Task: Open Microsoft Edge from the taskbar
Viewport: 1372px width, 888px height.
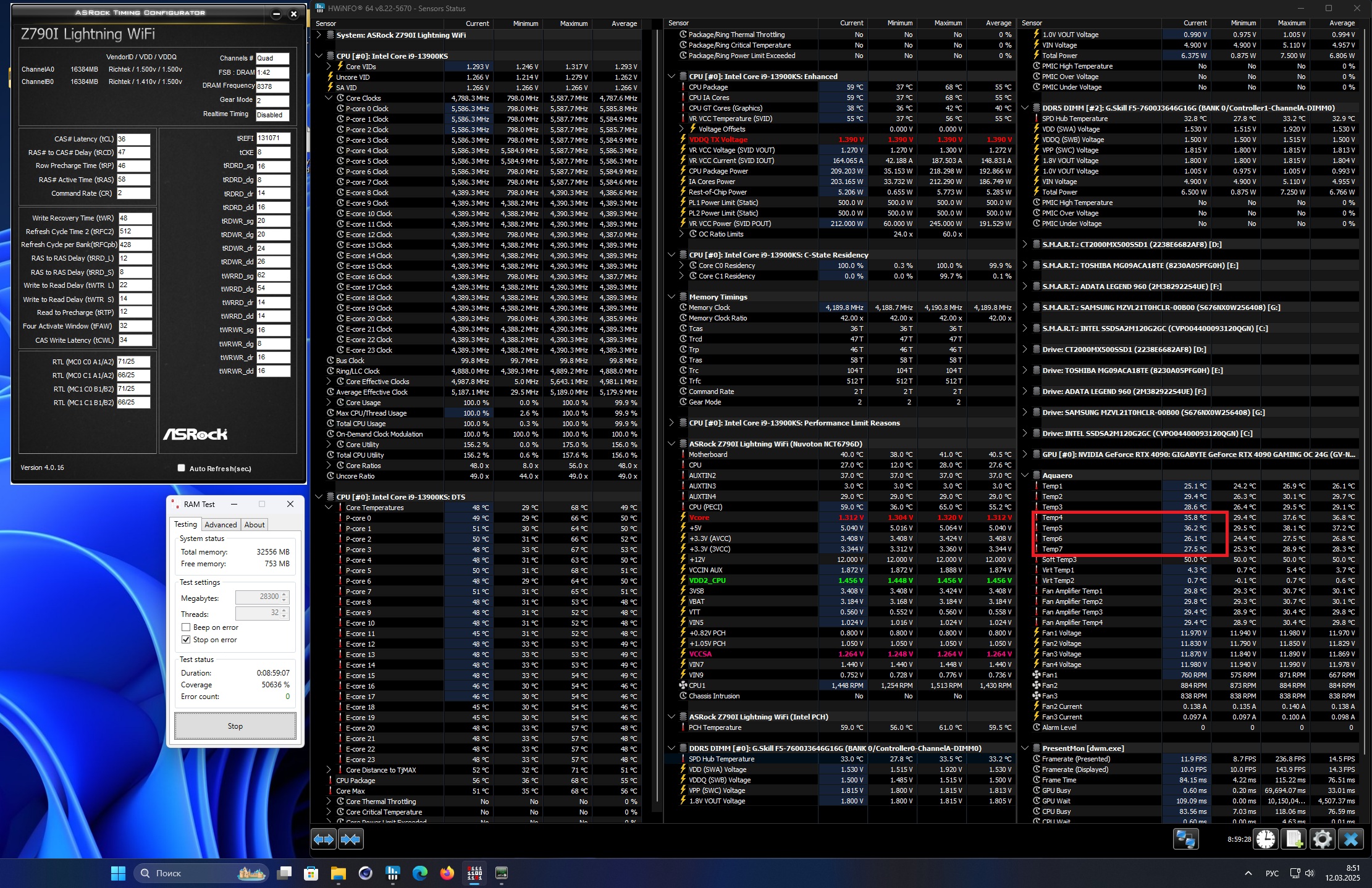Action: (419, 873)
